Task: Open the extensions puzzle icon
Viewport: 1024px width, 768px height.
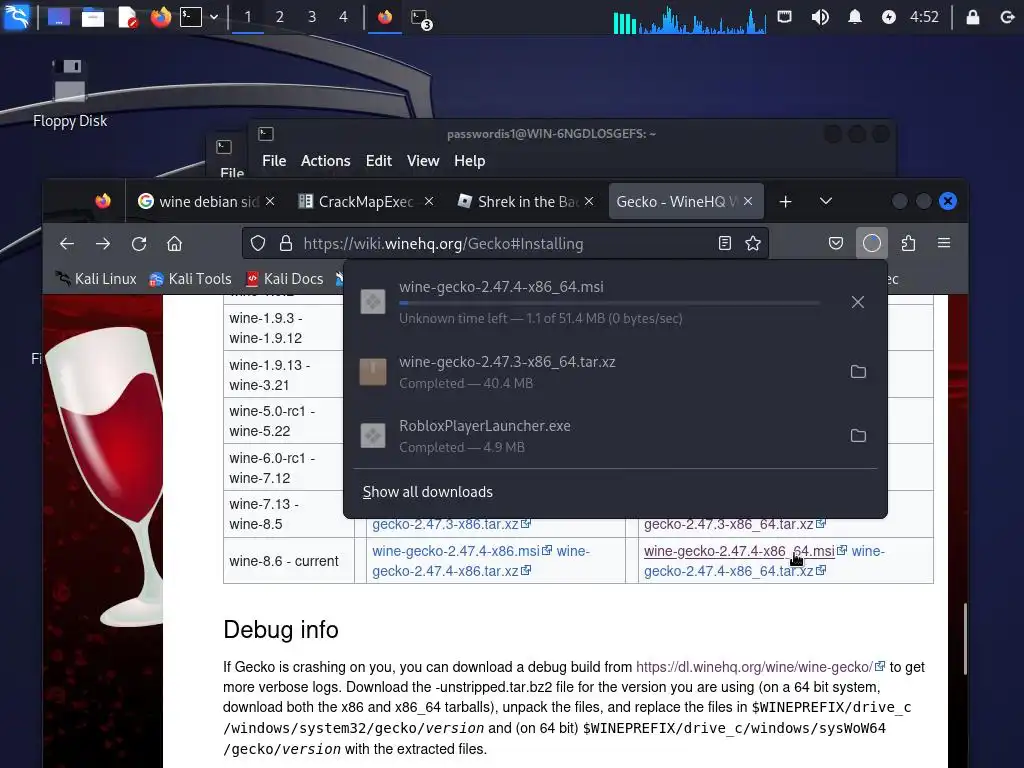Action: 908,244
